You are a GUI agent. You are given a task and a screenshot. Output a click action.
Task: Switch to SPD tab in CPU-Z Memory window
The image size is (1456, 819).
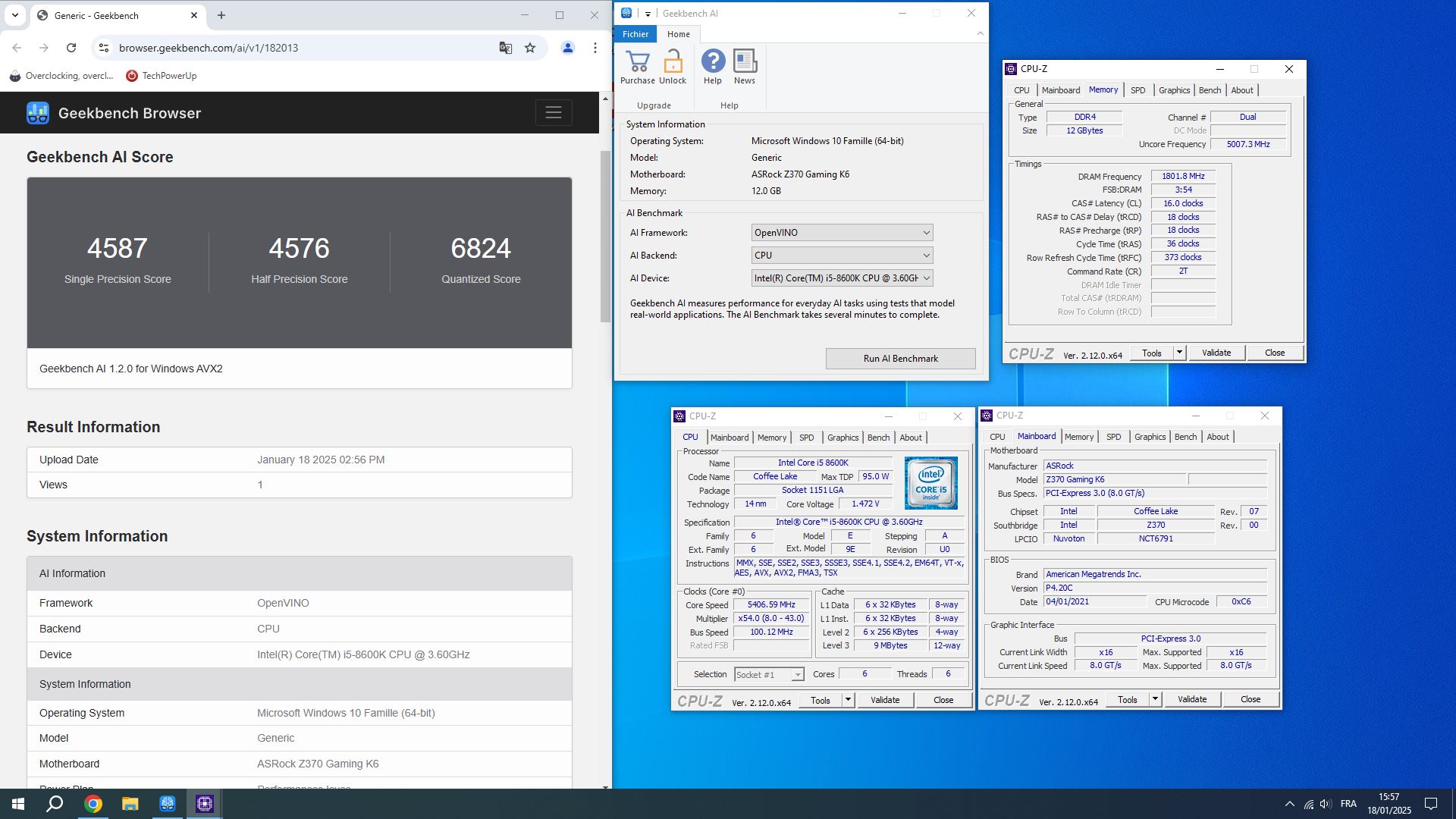tap(1137, 90)
